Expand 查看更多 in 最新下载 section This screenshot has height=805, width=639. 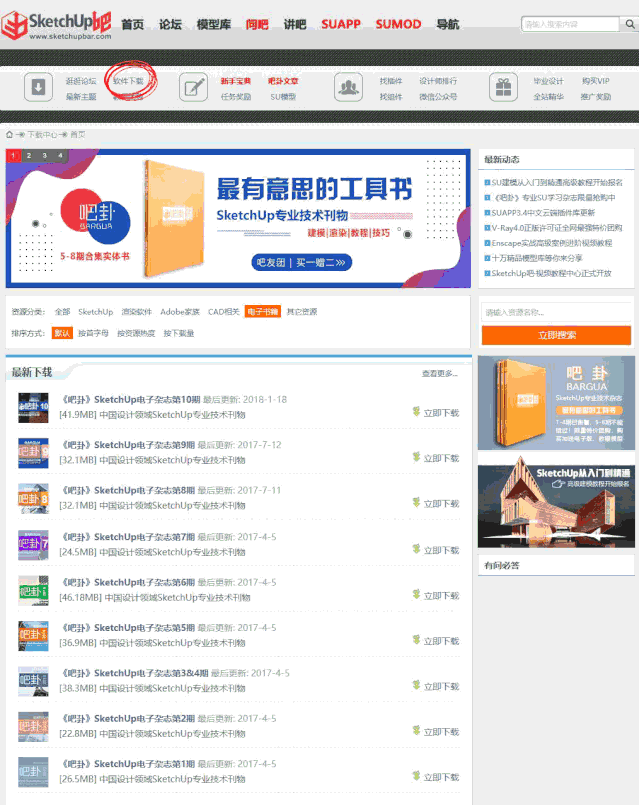tap(439, 373)
